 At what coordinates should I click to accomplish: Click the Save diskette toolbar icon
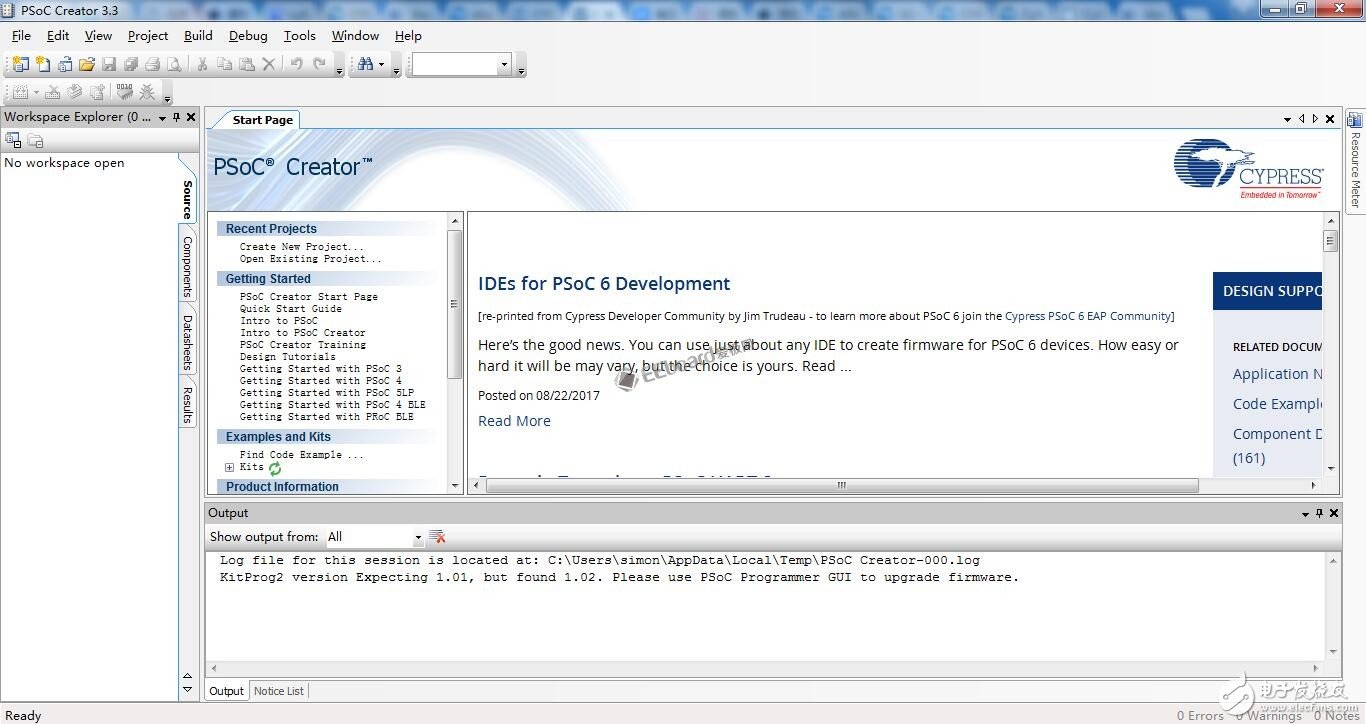[x=109, y=64]
